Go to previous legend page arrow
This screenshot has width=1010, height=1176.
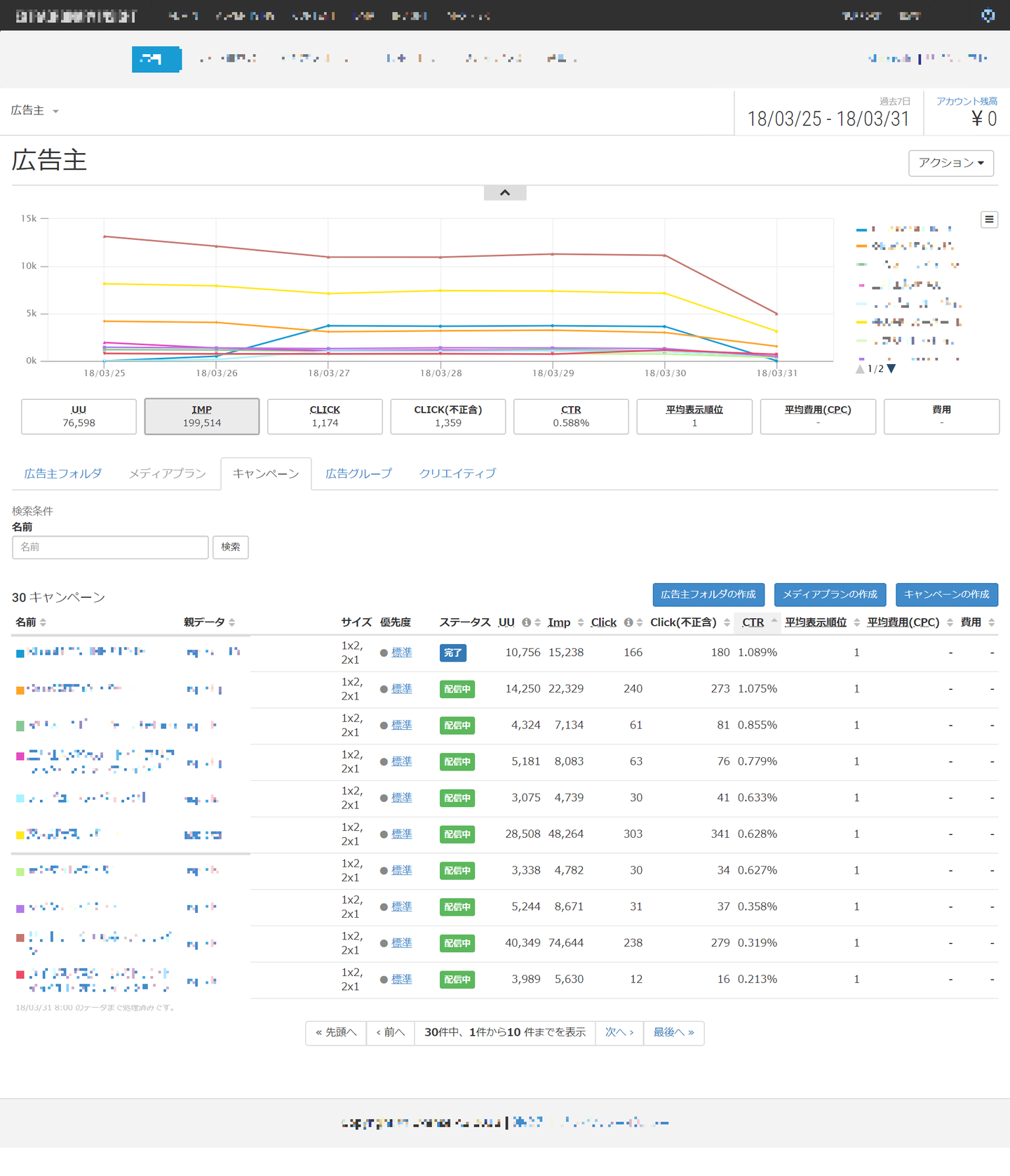[860, 369]
